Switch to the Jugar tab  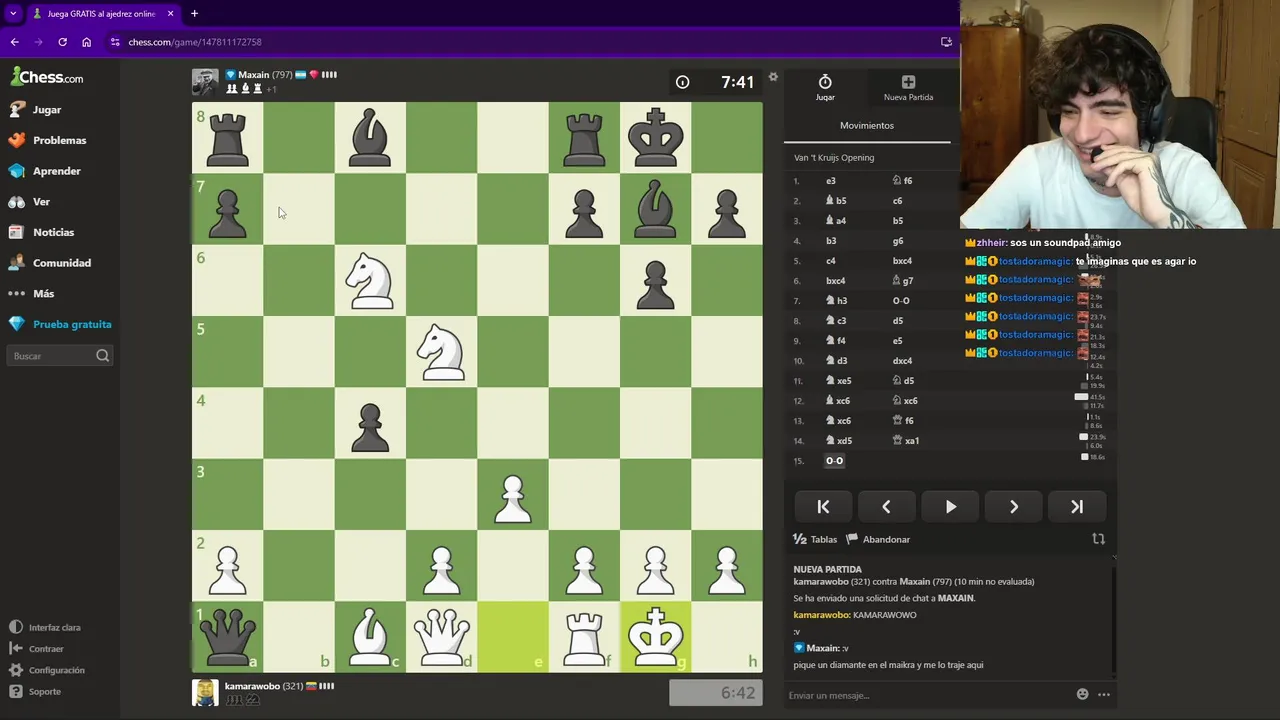(825, 87)
